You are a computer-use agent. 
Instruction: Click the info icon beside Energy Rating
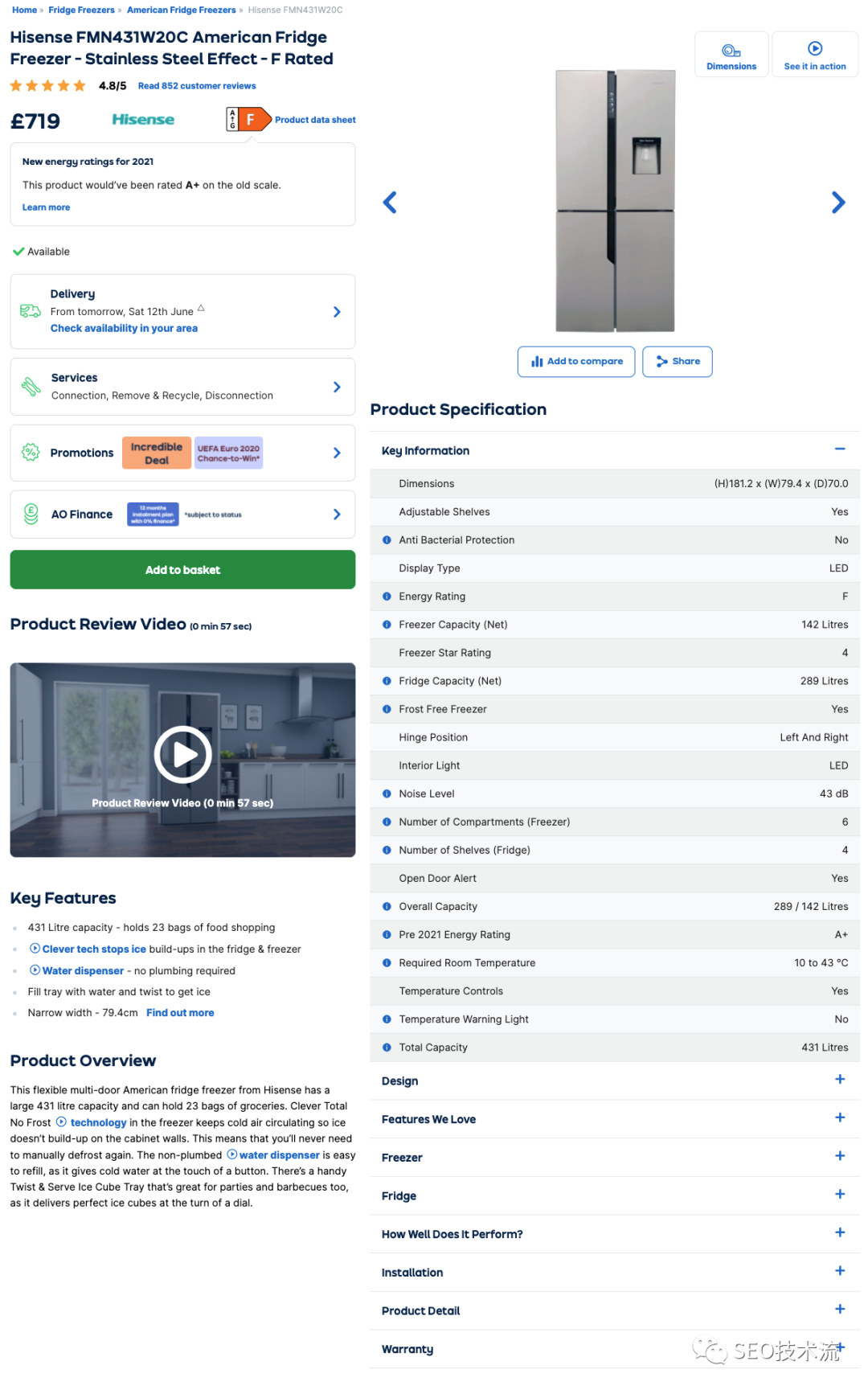click(387, 597)
